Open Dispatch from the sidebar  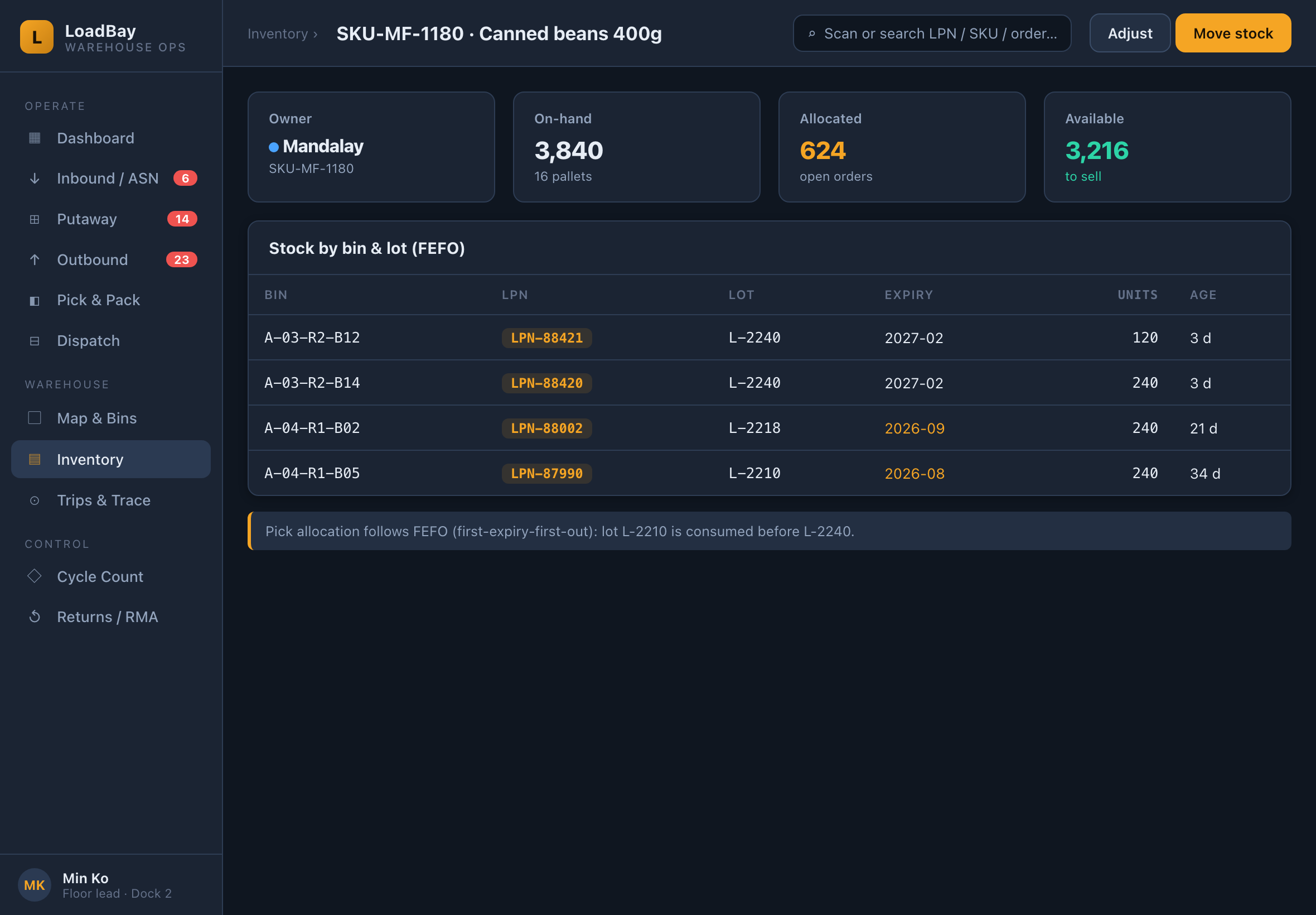pyautogui.click(x=110, y=341)
